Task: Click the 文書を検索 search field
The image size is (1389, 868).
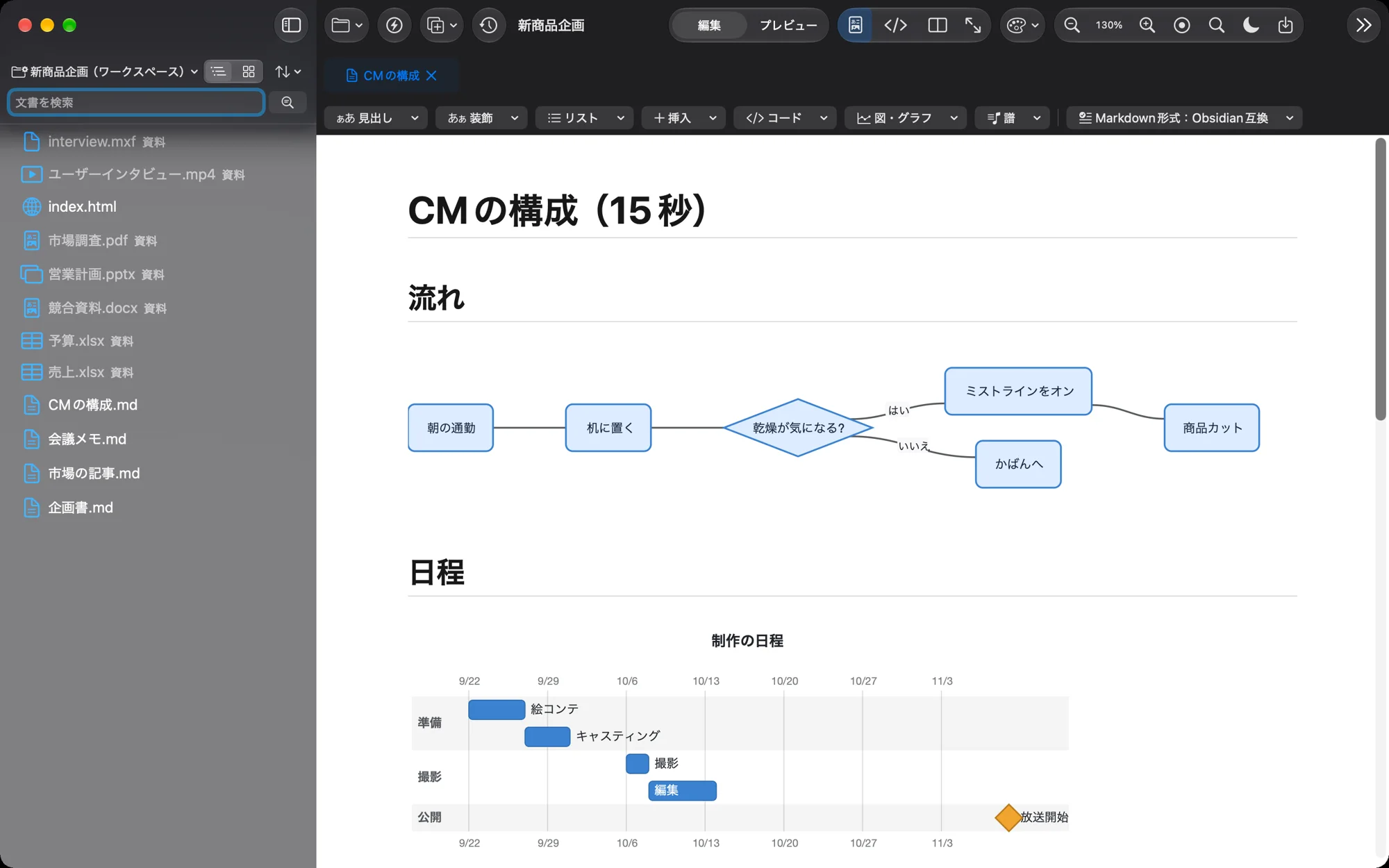Action: pos(136,102)
